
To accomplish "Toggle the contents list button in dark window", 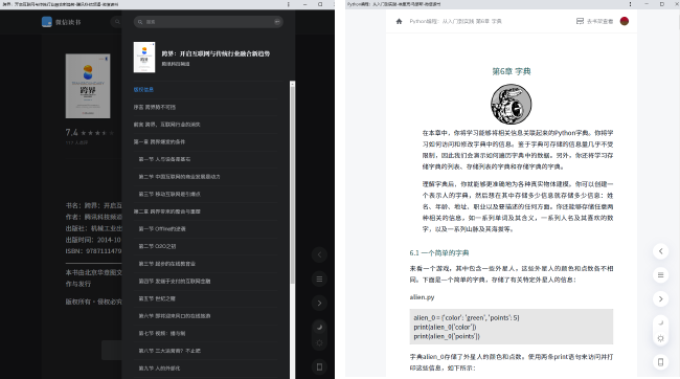I will point(320,279).
